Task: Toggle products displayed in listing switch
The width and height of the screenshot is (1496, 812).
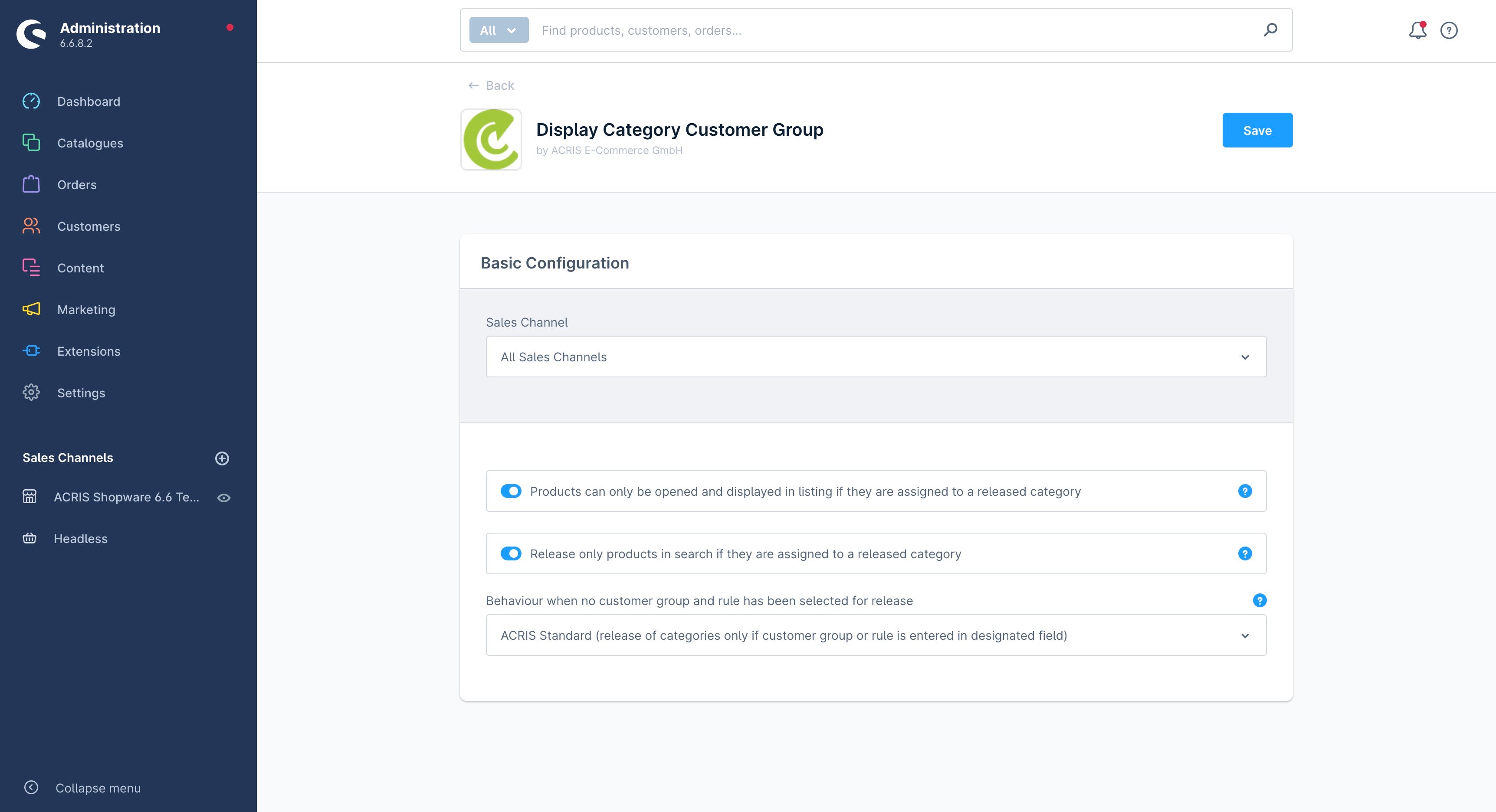Action: 511,491
